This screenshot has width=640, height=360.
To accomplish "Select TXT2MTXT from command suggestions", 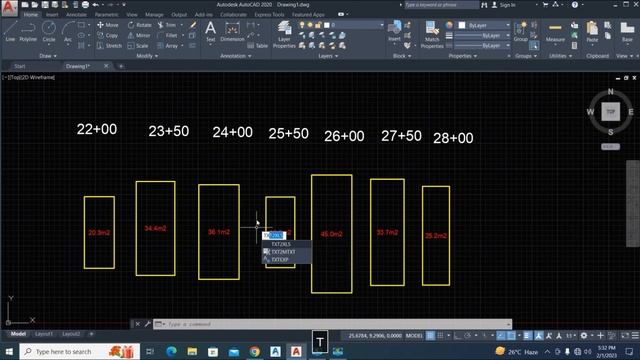I will [286, 252].
